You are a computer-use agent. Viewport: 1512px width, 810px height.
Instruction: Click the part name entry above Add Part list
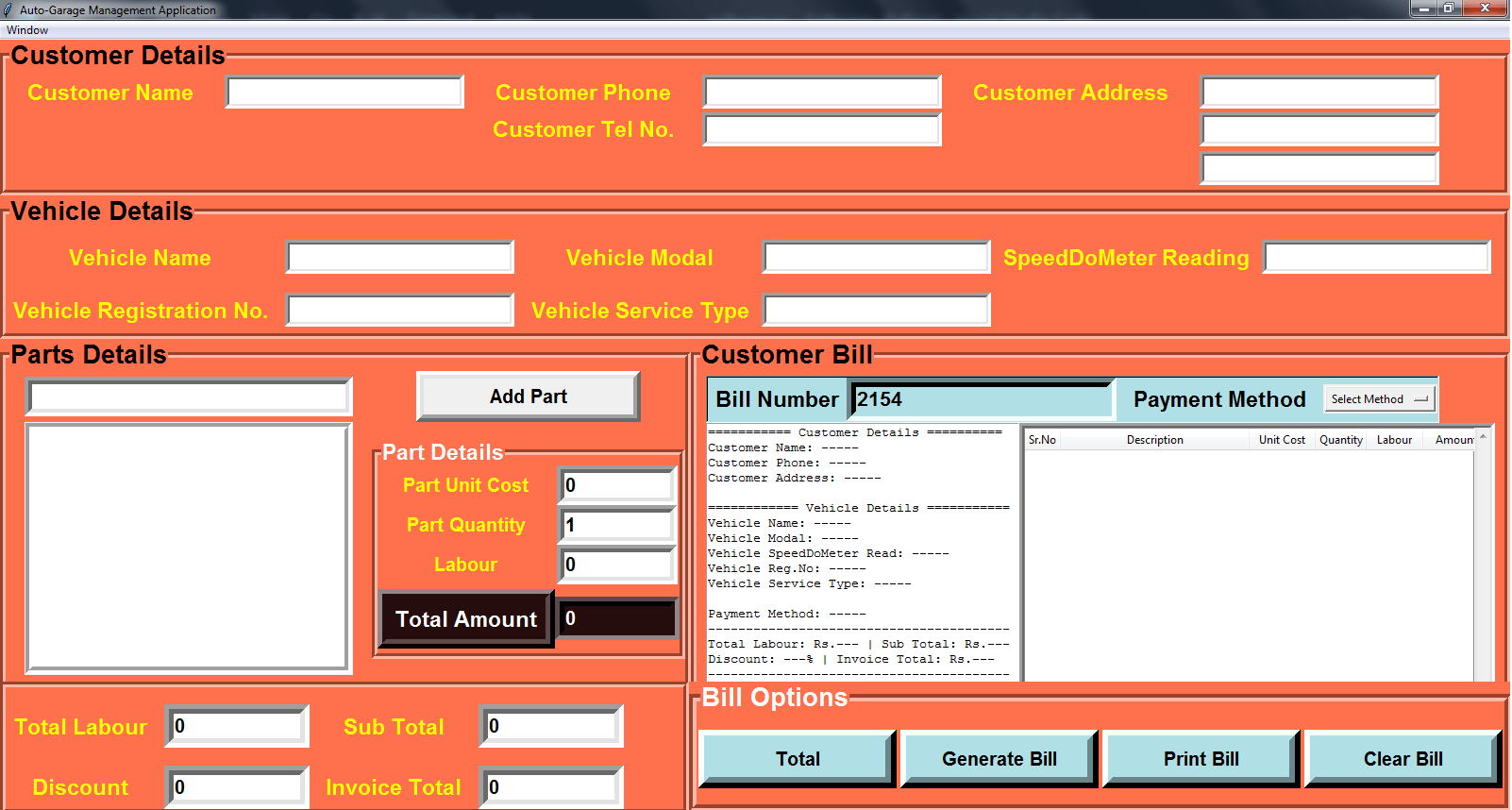coord(189,397)
